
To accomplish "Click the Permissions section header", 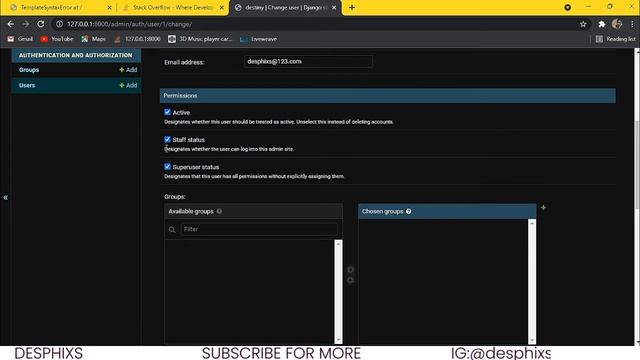I will (388, 96).
